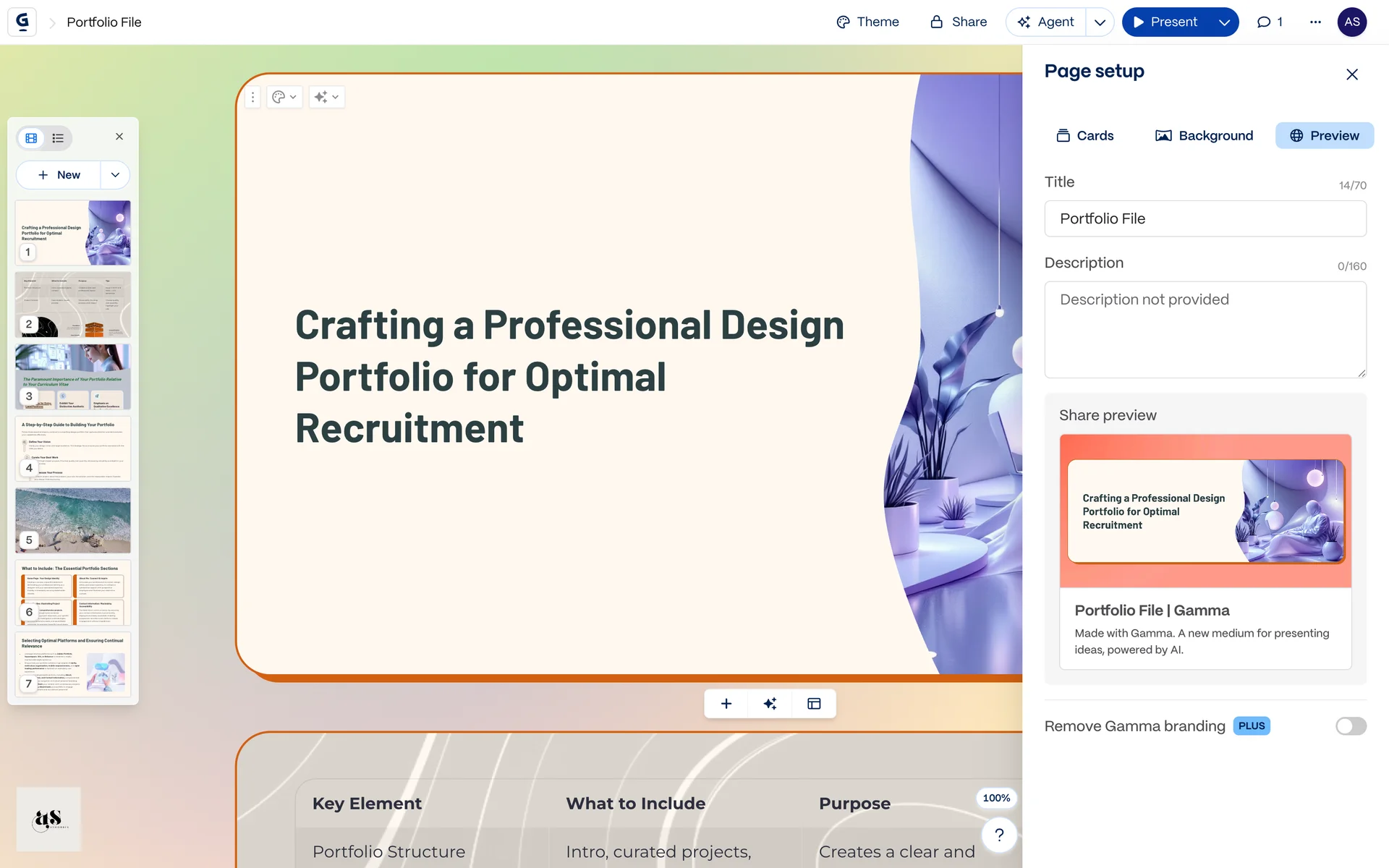Image resolution: width=1389 pixels, height=868 pixels.
Task: Switch to the Background tab
Action: (1204, 135)
